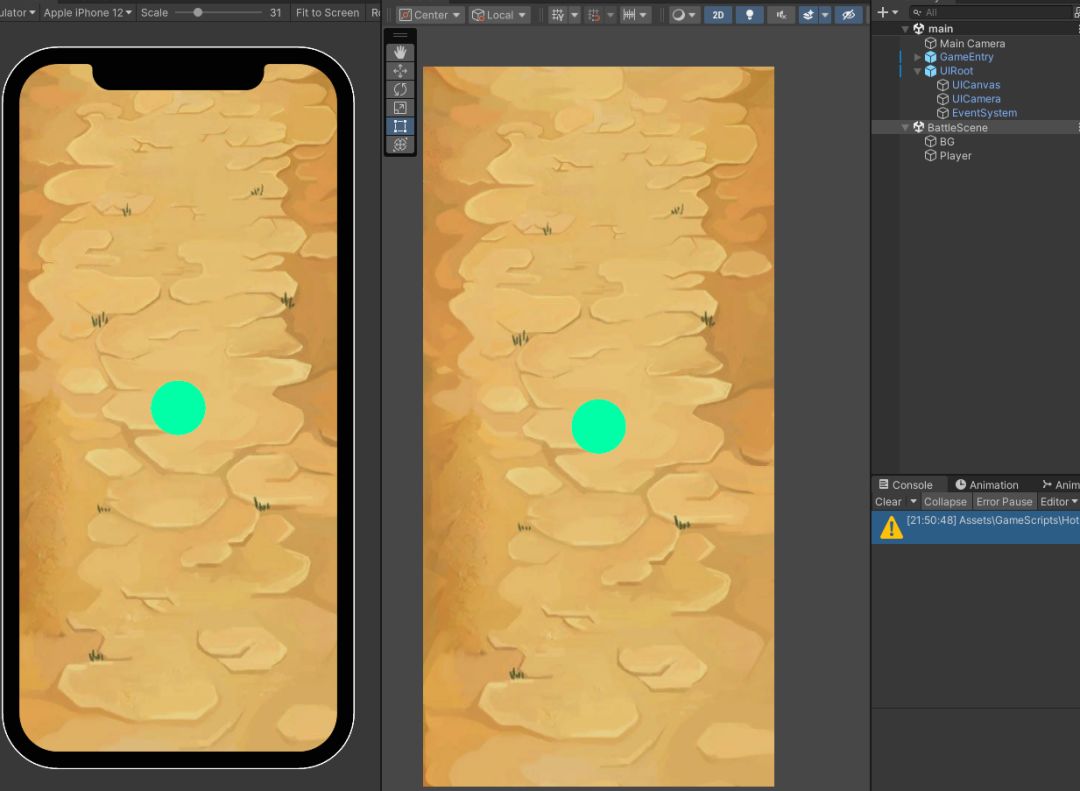Open the Apple iPhone 12 device dropdown
The image size is (1080, 791).
[87, 12]
